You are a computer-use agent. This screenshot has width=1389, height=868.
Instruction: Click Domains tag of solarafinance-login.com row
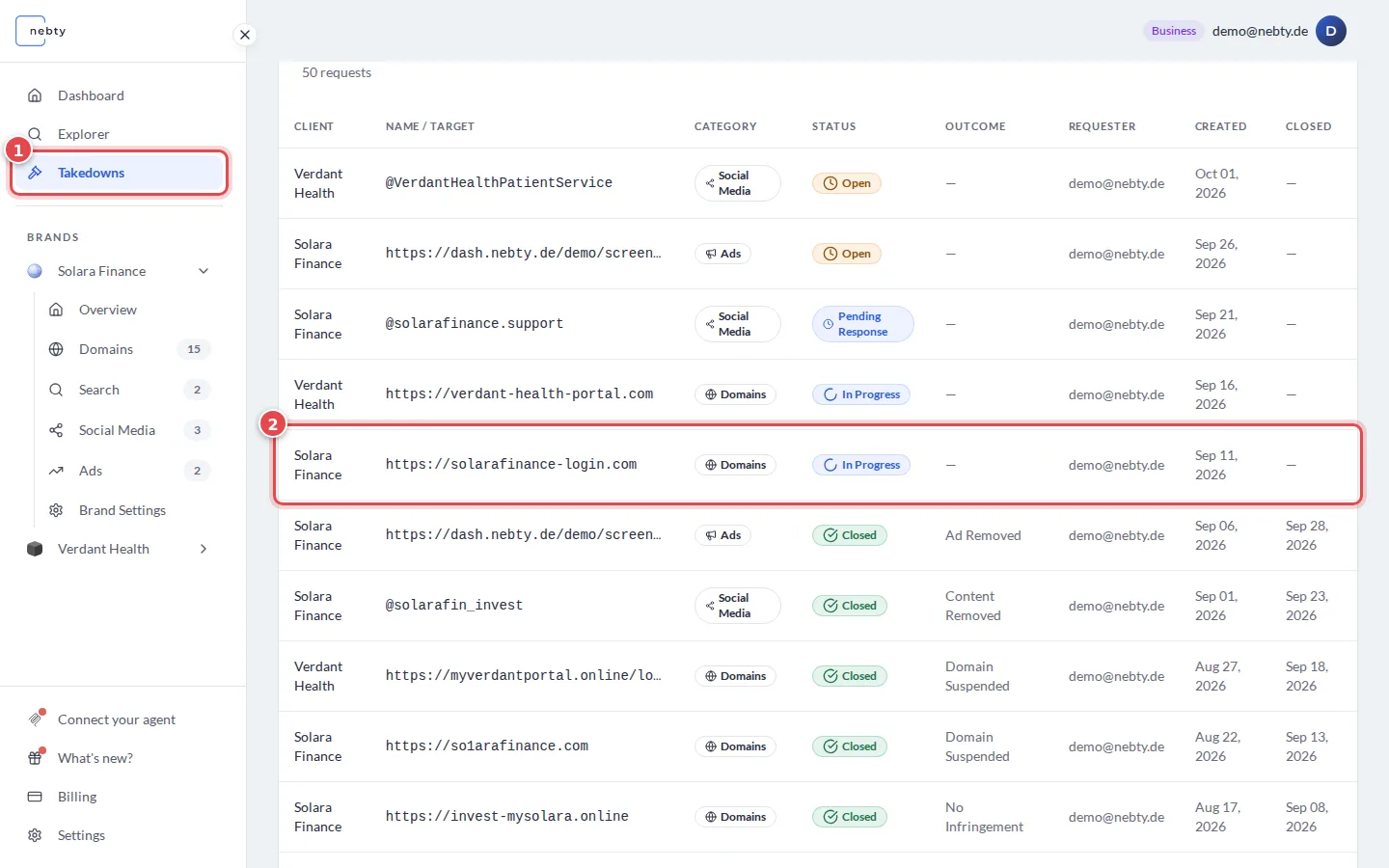tap(735, 465)
